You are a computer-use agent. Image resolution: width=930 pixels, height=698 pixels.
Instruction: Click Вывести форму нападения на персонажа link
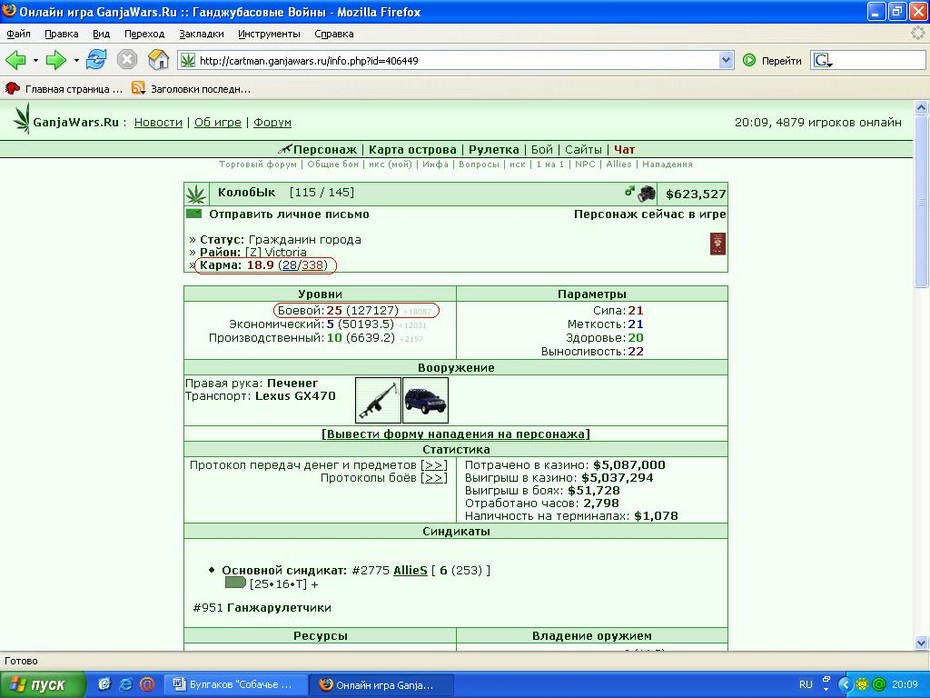(456, 434)
